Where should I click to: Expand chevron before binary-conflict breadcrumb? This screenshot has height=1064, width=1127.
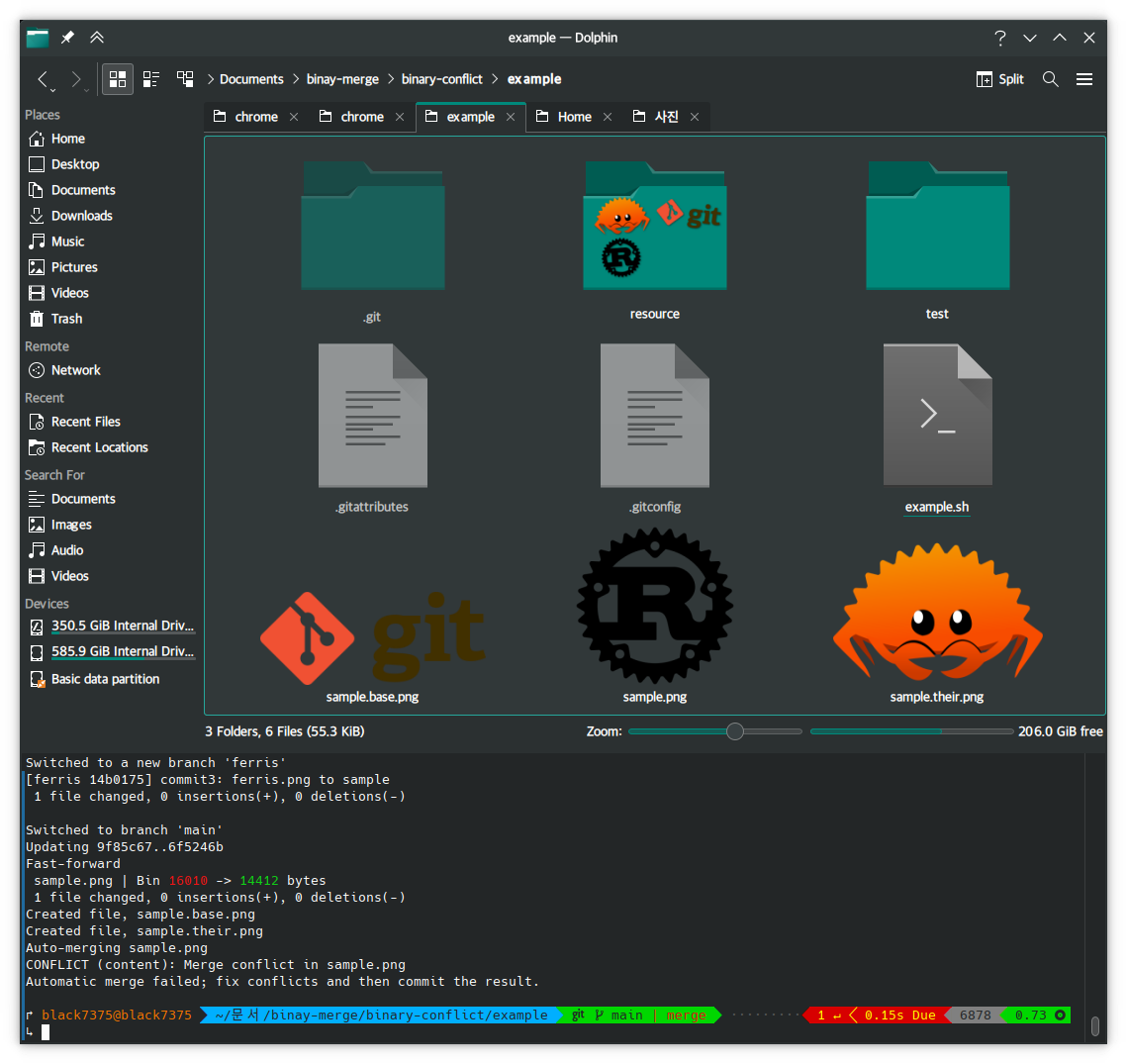tap(390, 79)
